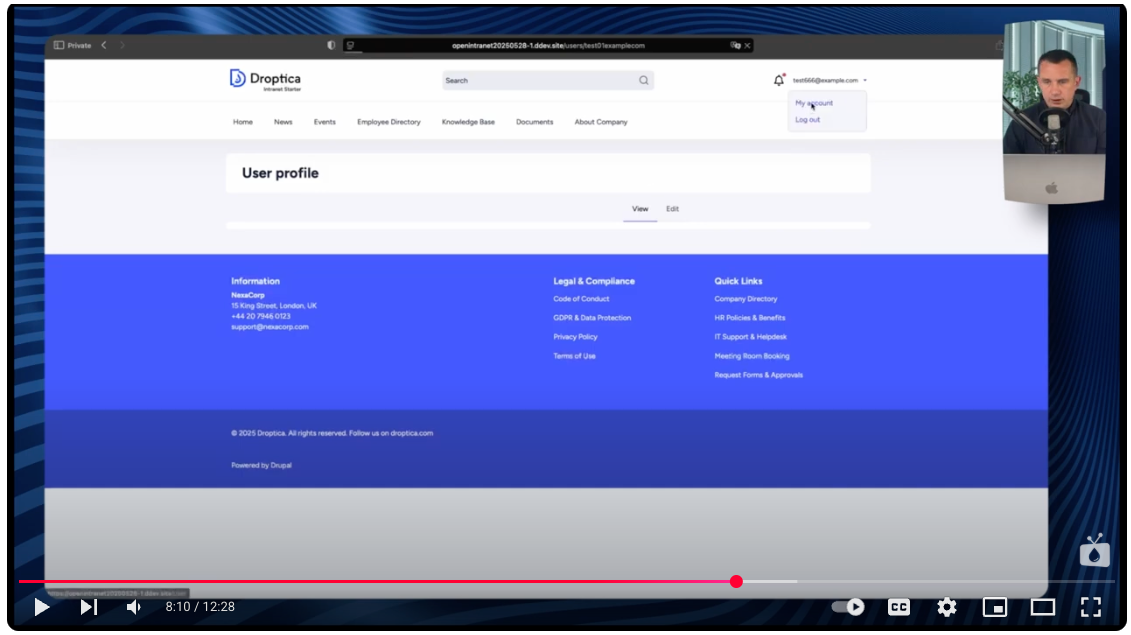
Task: Click the channel watermark icon
Action: 1094,552
